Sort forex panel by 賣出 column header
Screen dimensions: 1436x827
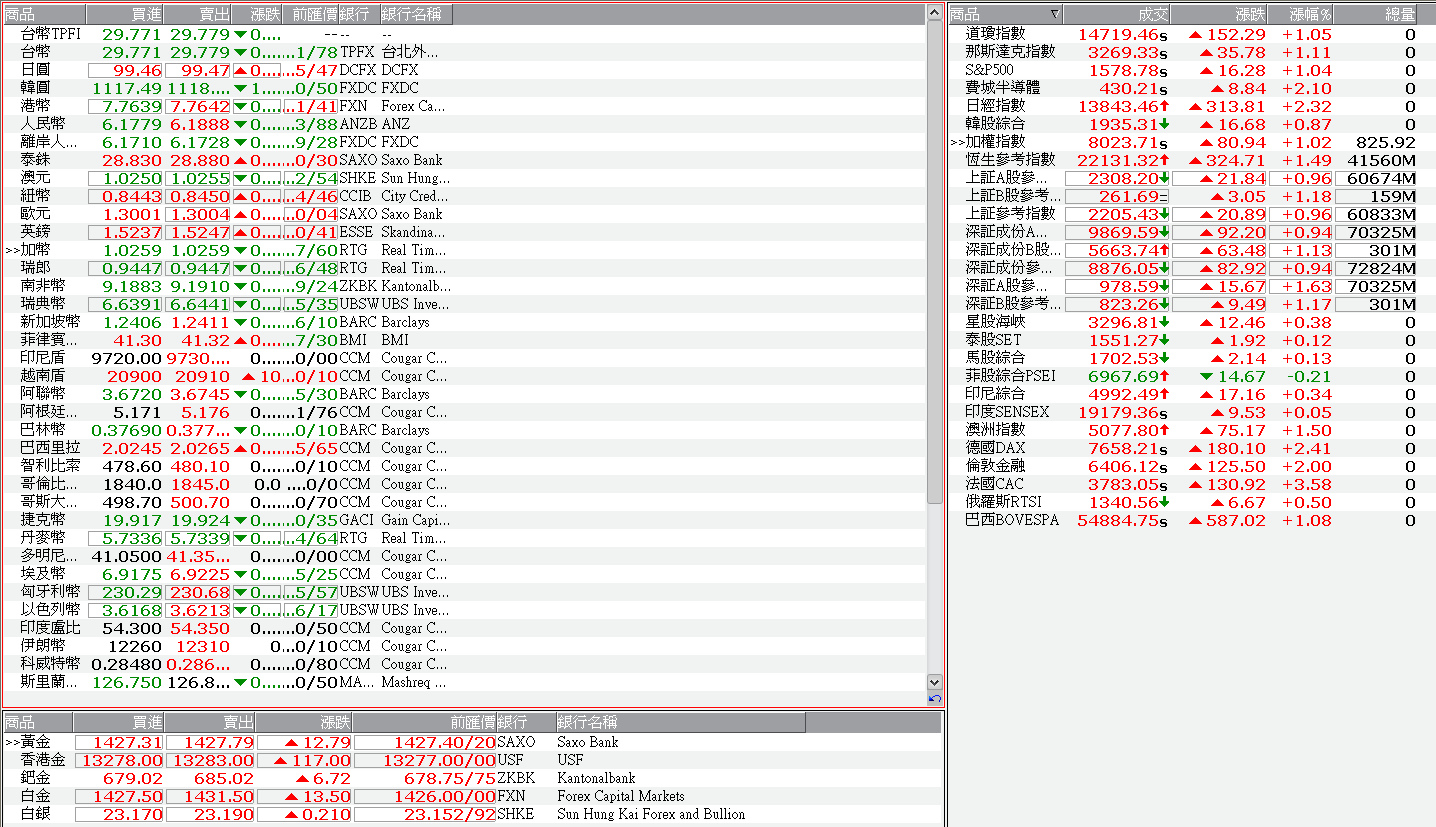pyautogui.click(x=197, y=14)
